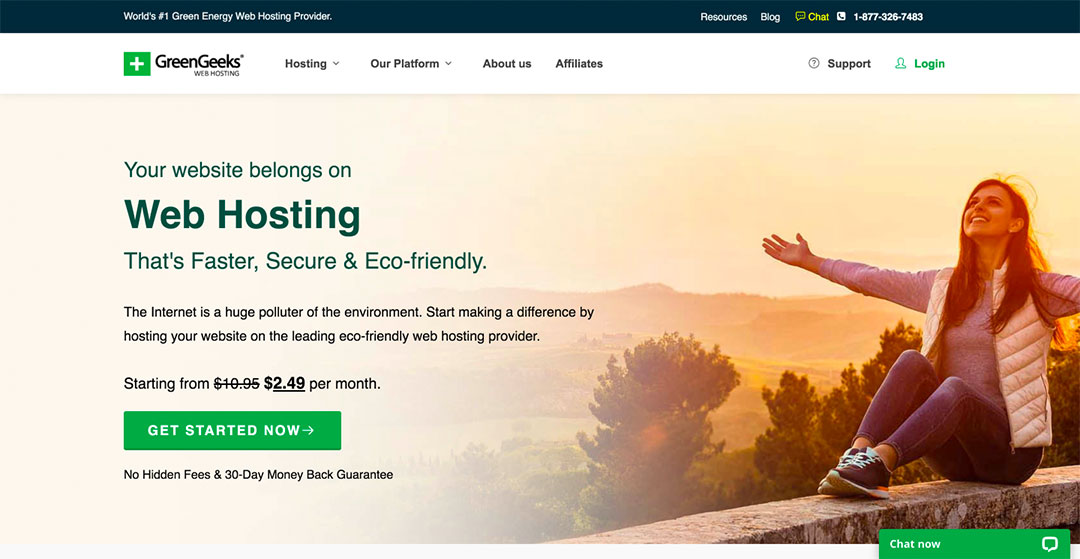1080x559 pixels.
Task: Click the question mark Support icon
Action: 813,63
